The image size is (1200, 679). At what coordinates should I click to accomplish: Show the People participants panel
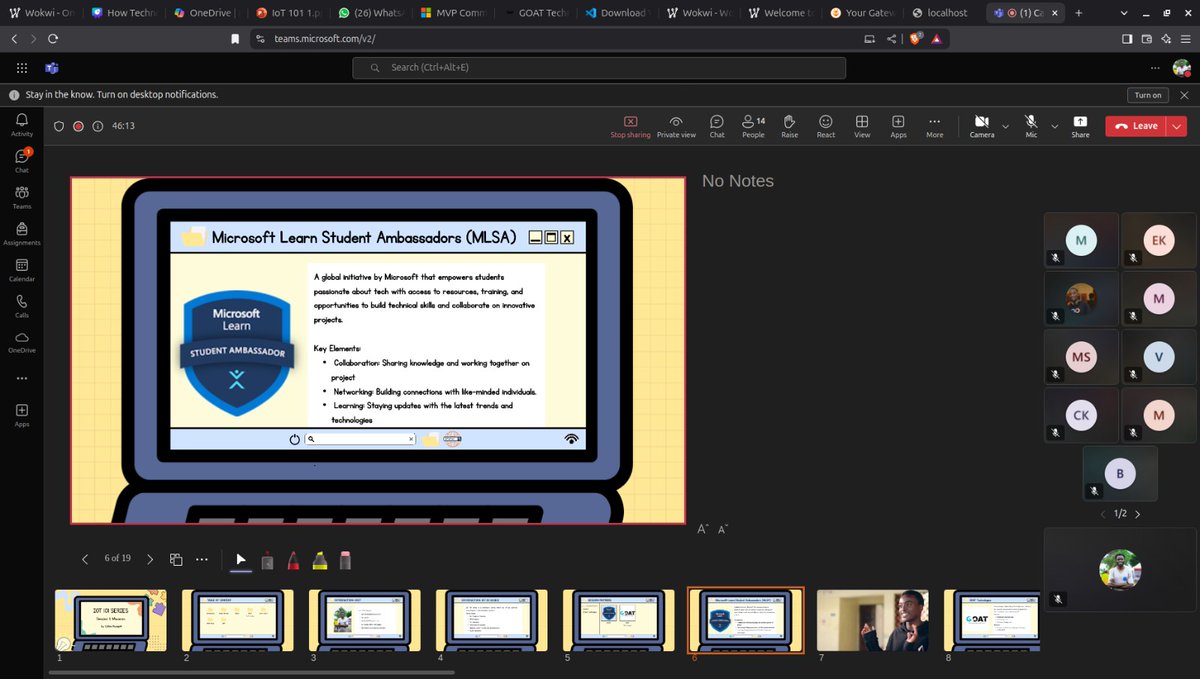[x=753, y=126]
